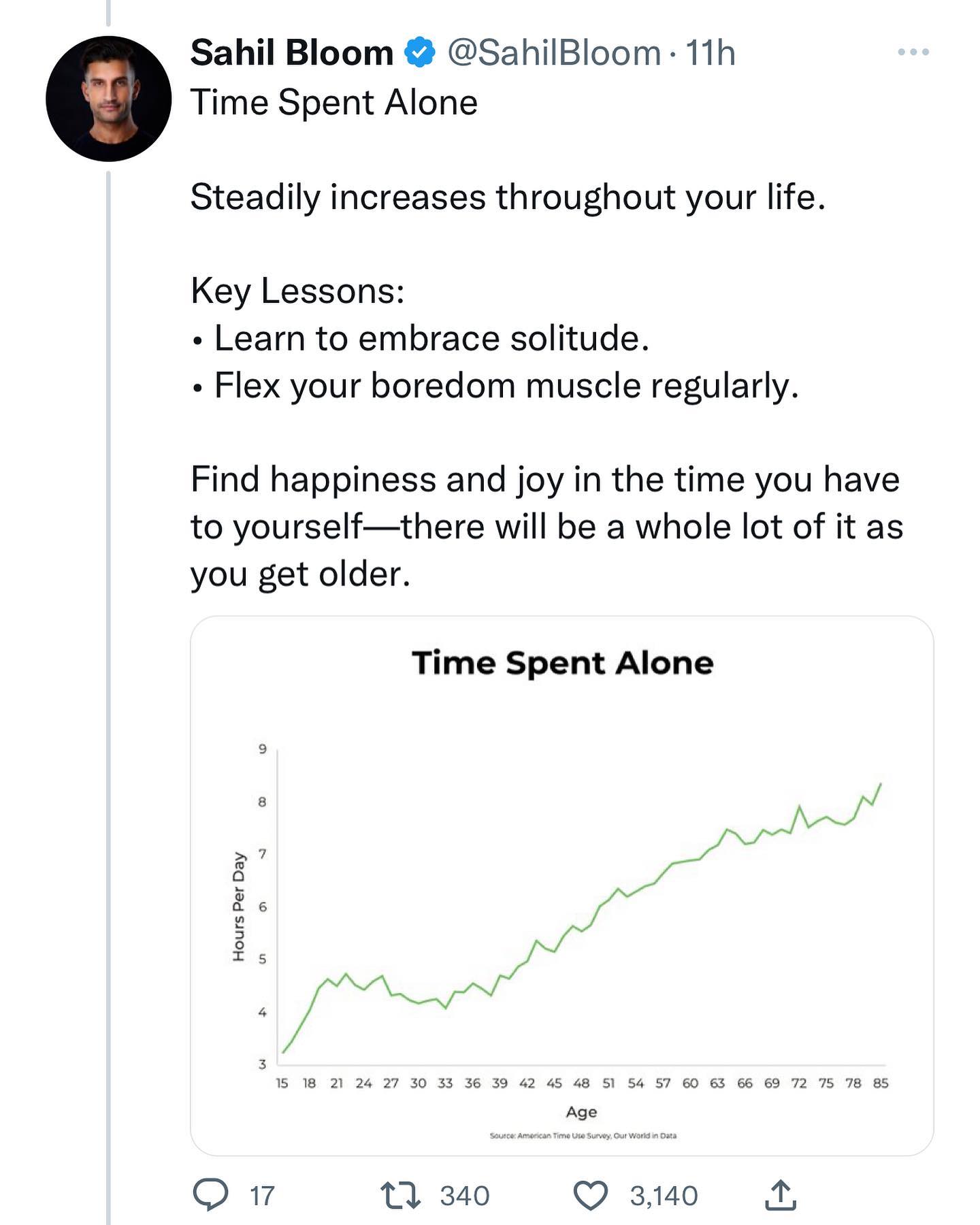Click the @SahilBloom handle
Viewport: 980px width, 1225px height.
click(x=553, y=53)
